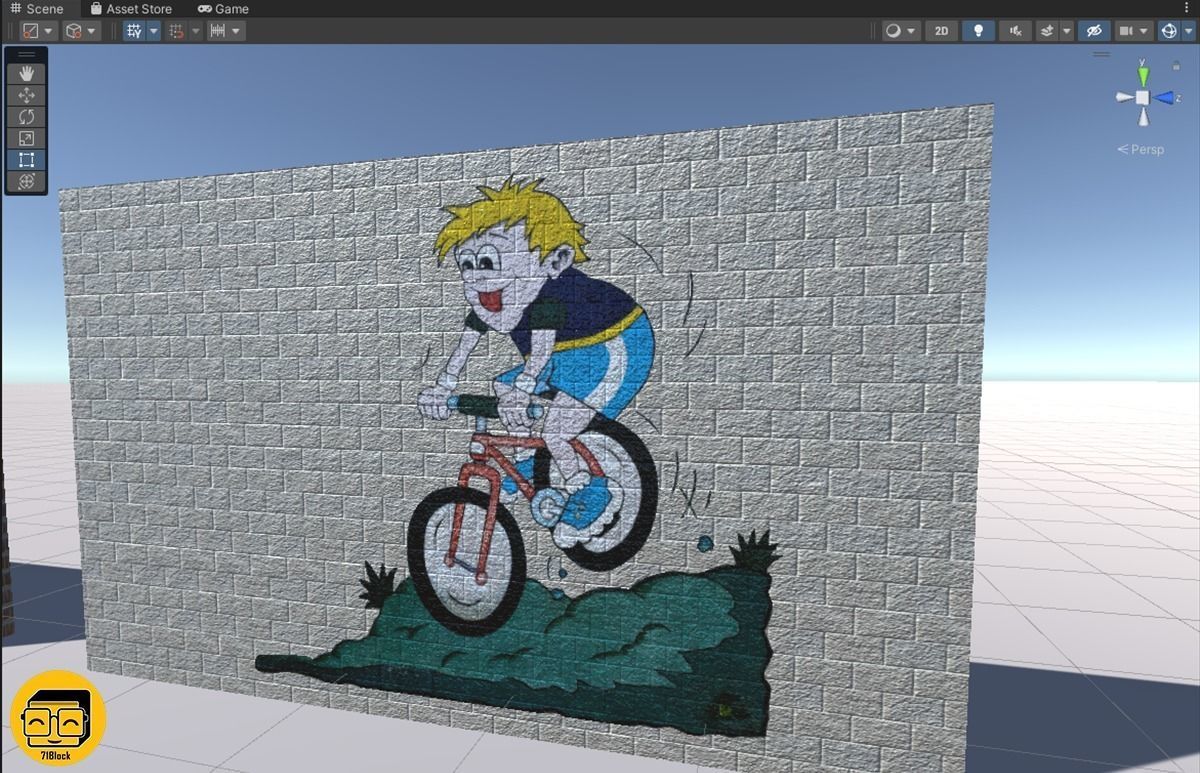Open the pivot/center mode dropdown arrow

coord(49,31)
